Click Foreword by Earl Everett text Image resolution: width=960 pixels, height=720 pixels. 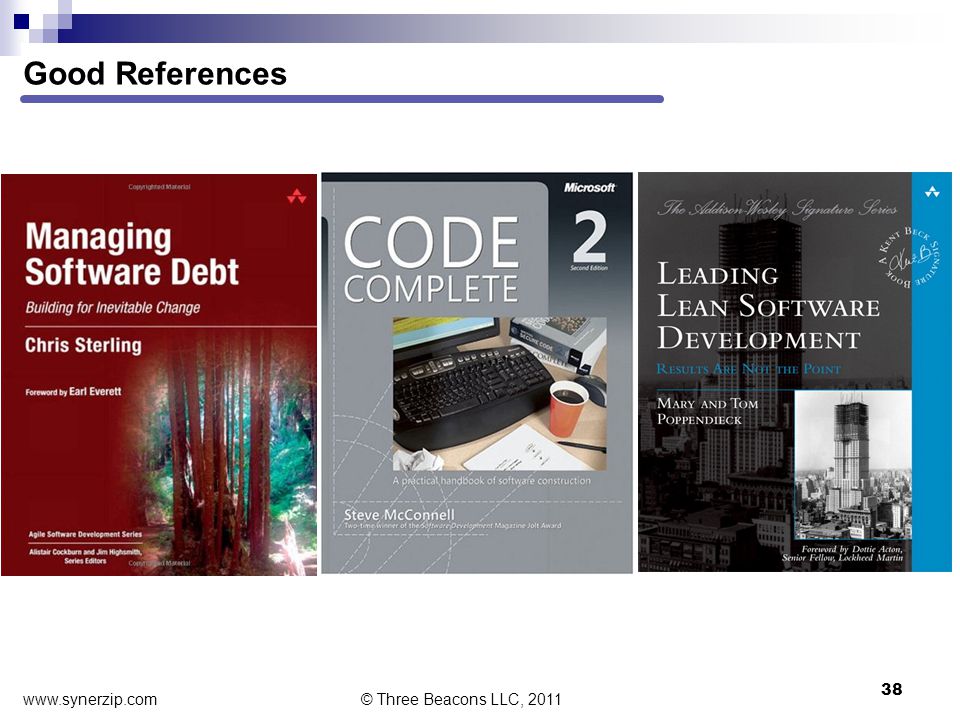pos(73,392)
